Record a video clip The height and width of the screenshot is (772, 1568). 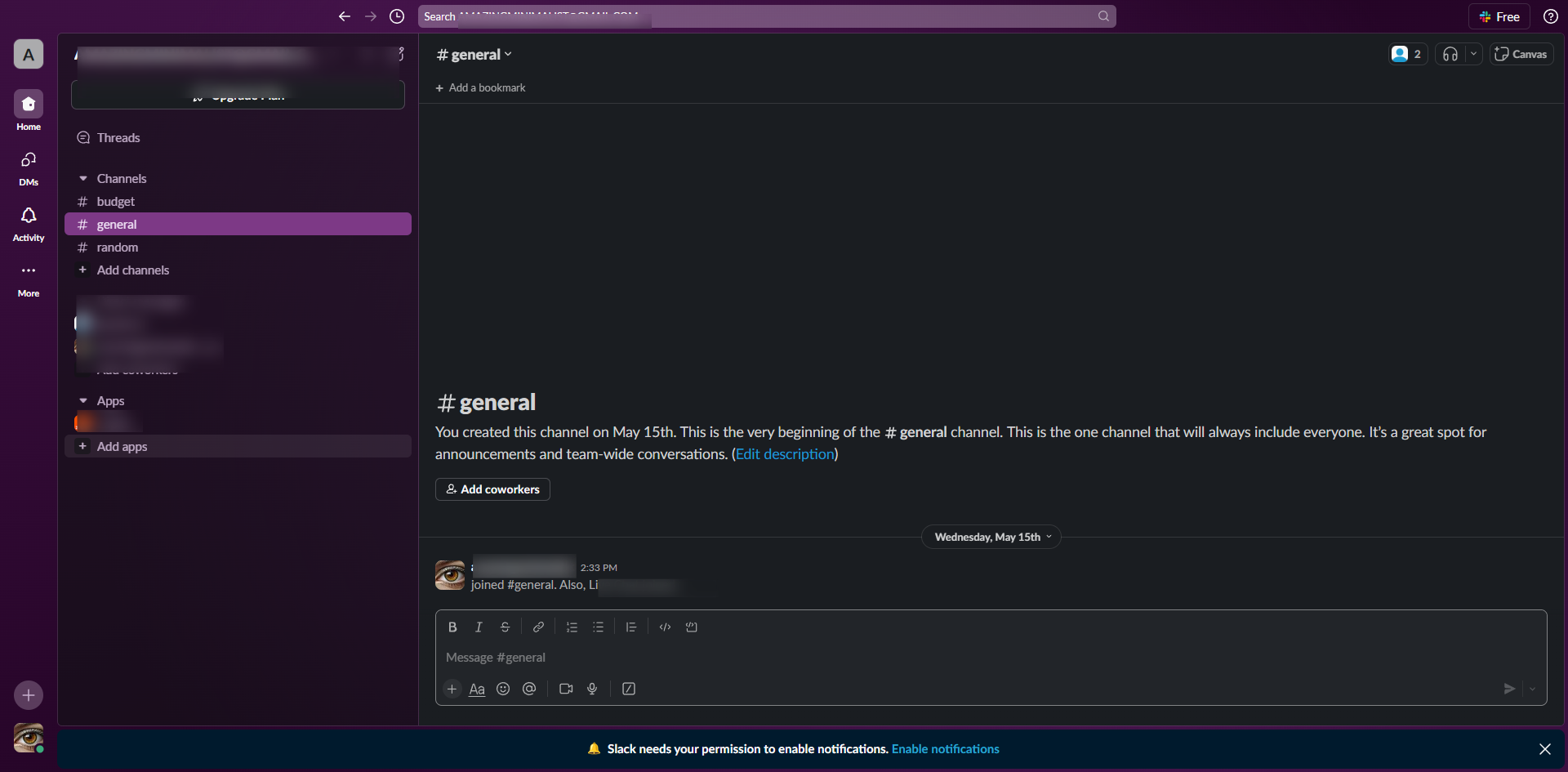click(566, 689)
